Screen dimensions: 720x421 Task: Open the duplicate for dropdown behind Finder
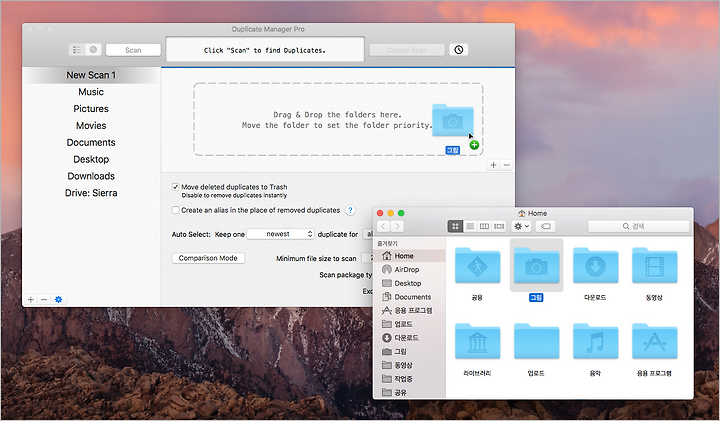coord(367,234)
